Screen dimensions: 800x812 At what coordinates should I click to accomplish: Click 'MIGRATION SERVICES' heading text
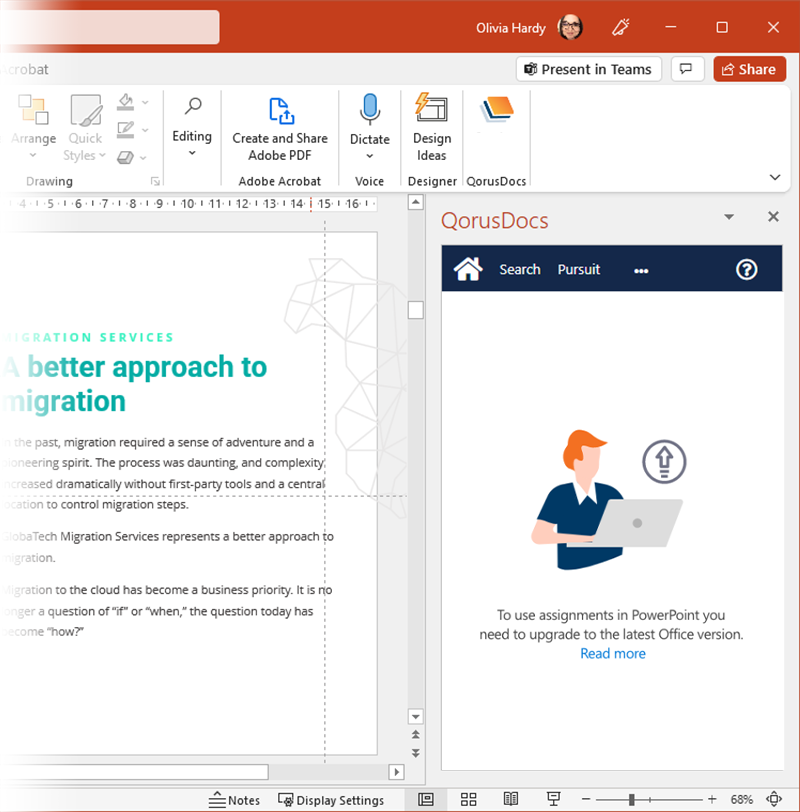click(x=88, y=337)
